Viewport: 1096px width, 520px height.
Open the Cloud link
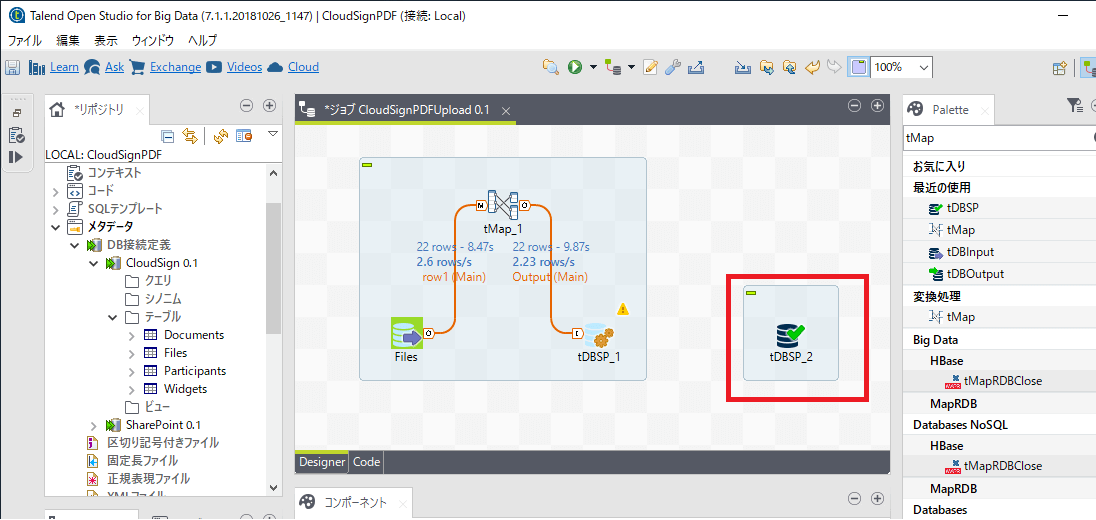(303, 67)
